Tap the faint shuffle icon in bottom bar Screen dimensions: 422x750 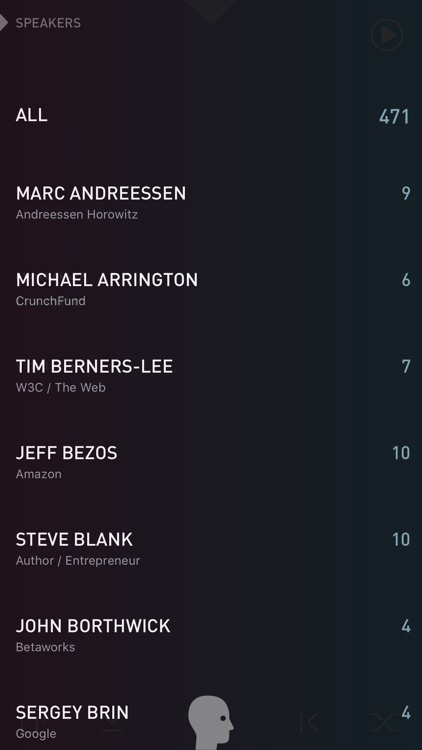(x=386, y=722)
